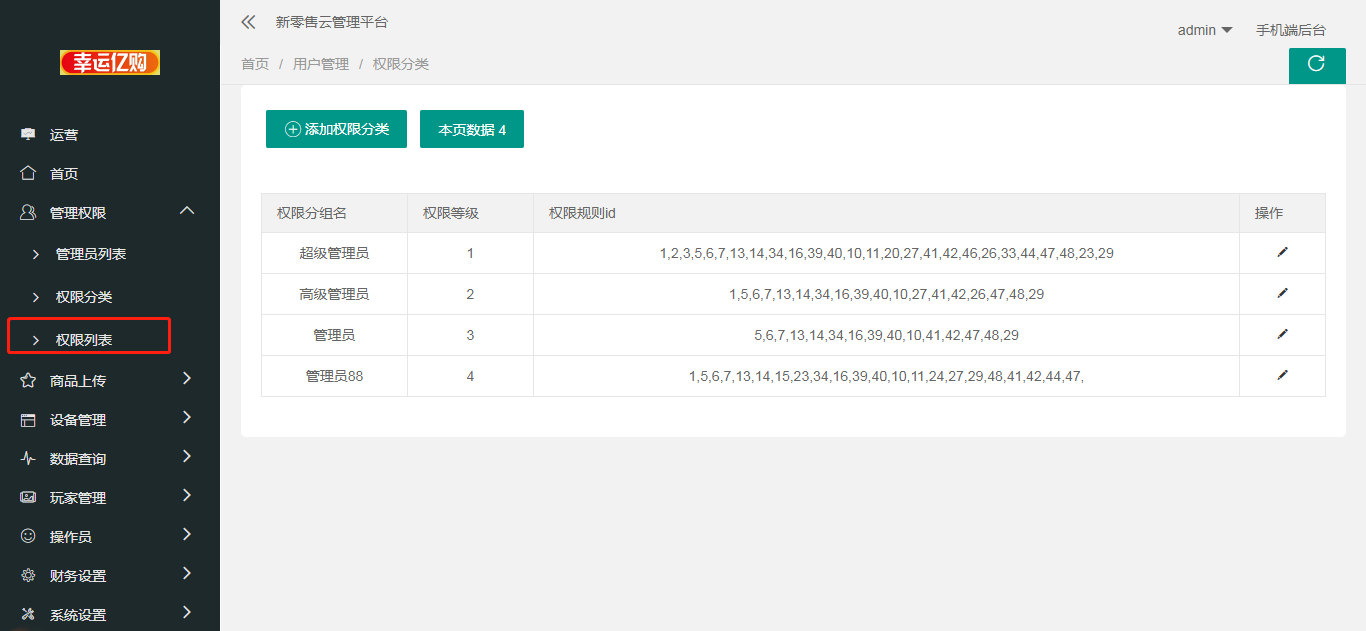Click the 本页数据 4 button
1366x631 pixels.
tap(472, 130)
